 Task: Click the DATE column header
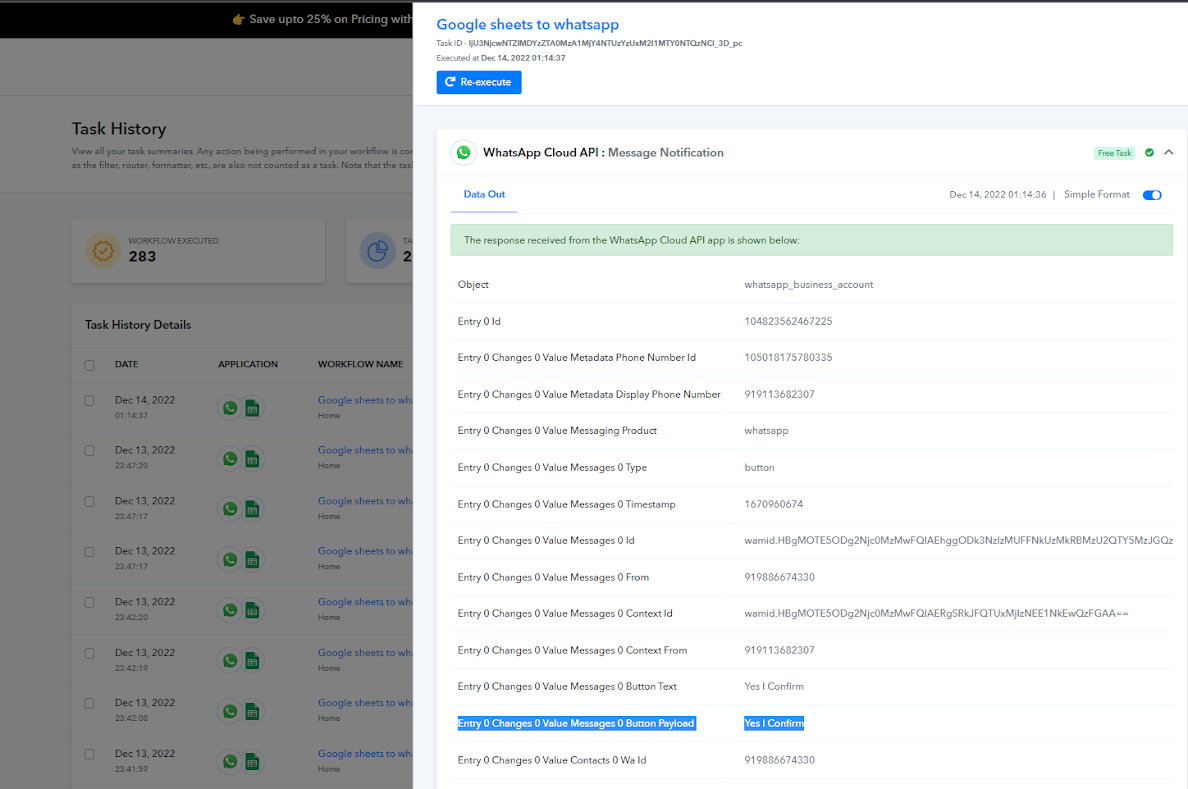127,365
